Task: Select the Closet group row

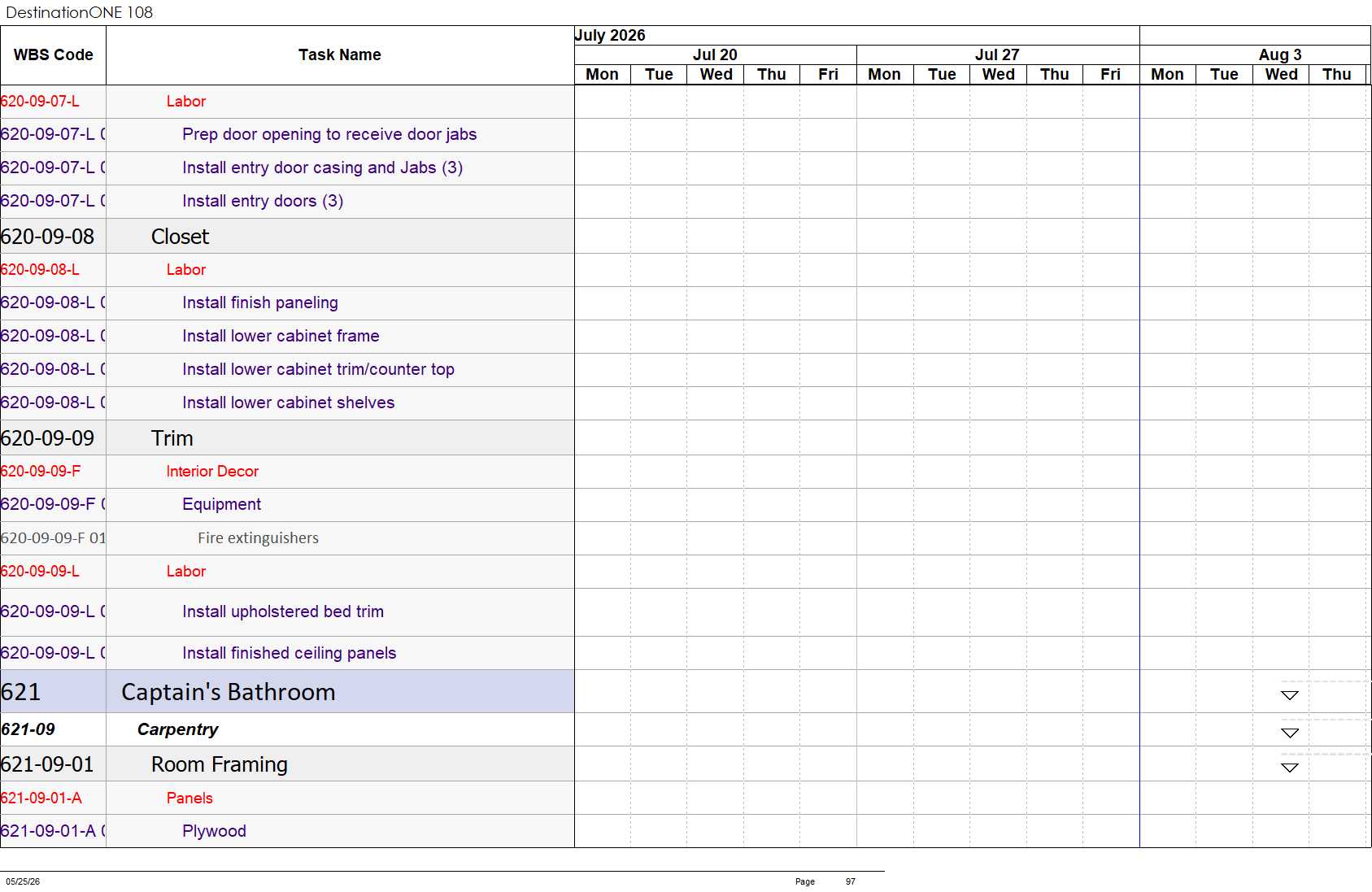Action: click(x=287, y=237)
